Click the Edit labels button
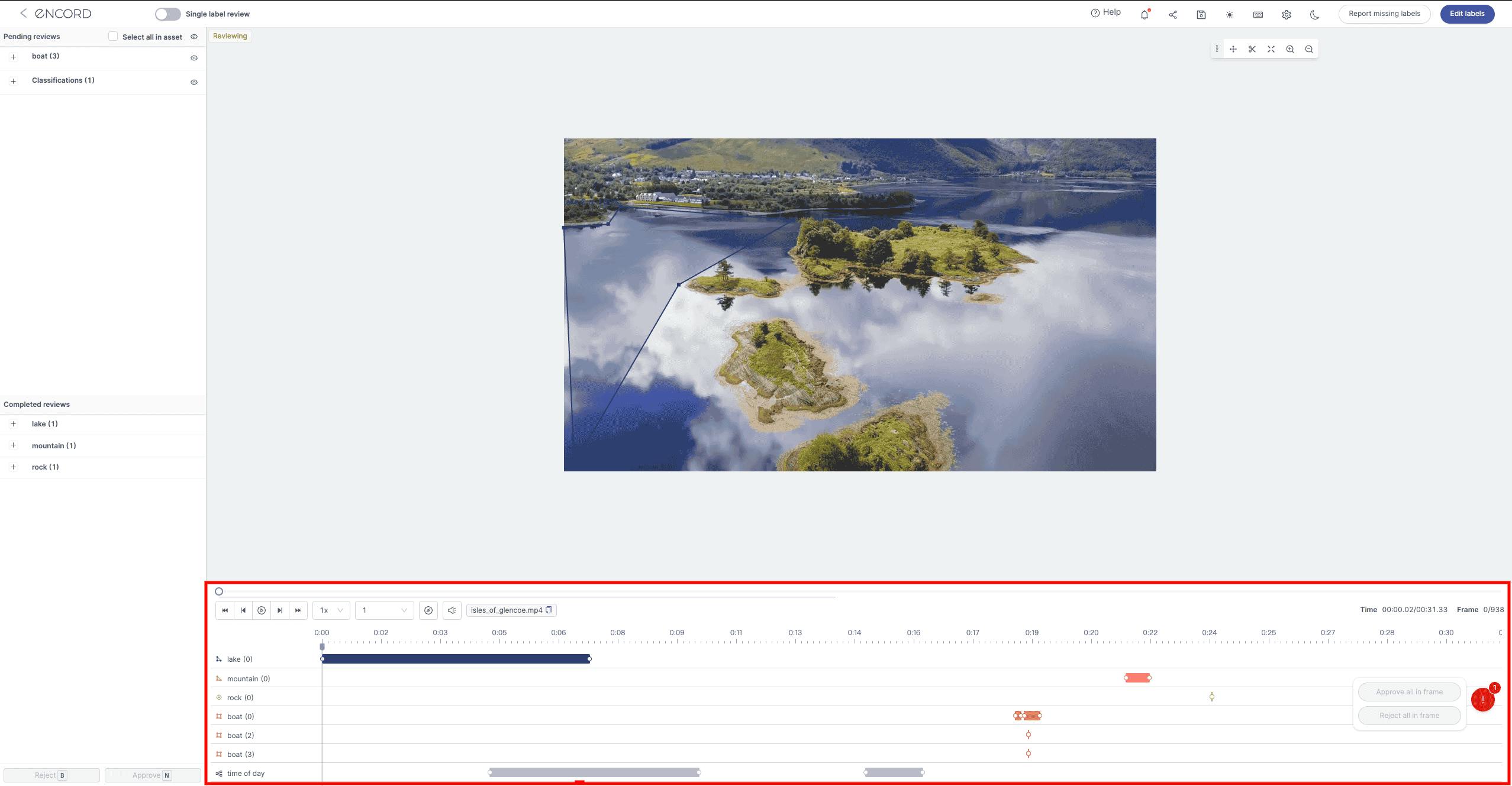The width and height of the screenshot is (1512, 786). coord(1467,14)
